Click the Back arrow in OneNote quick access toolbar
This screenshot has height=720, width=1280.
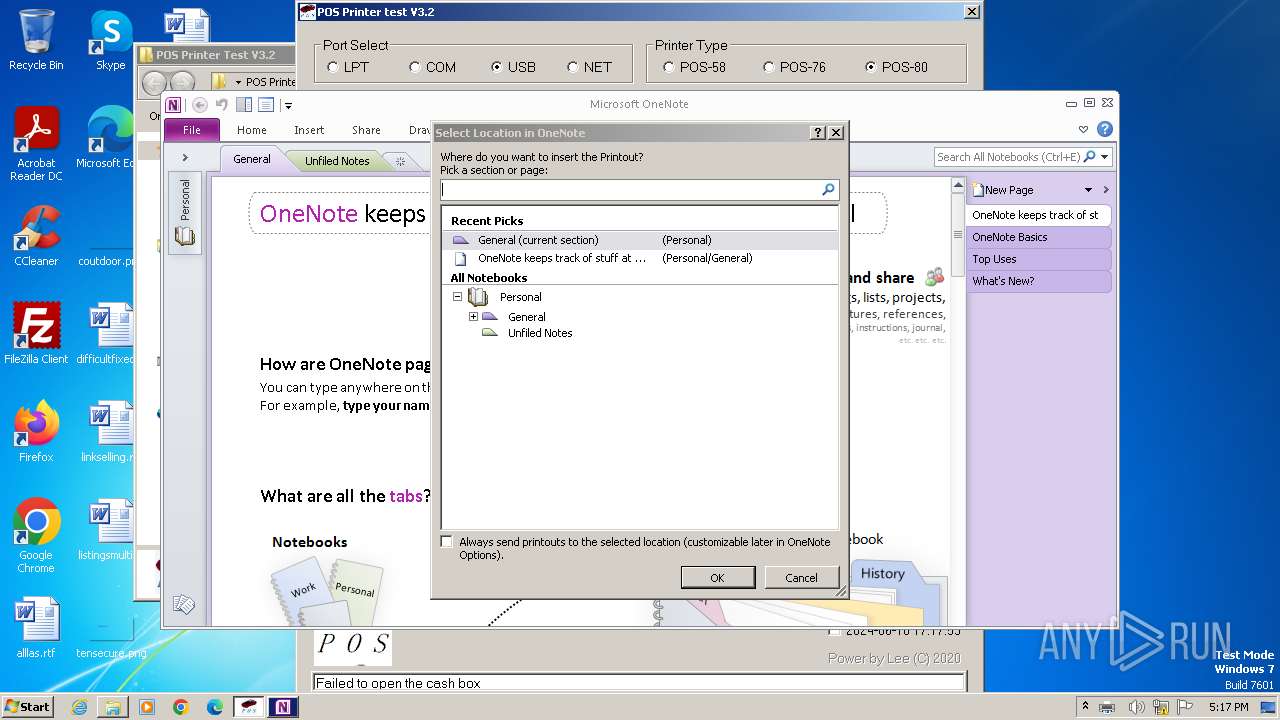[x=200, y=104]
